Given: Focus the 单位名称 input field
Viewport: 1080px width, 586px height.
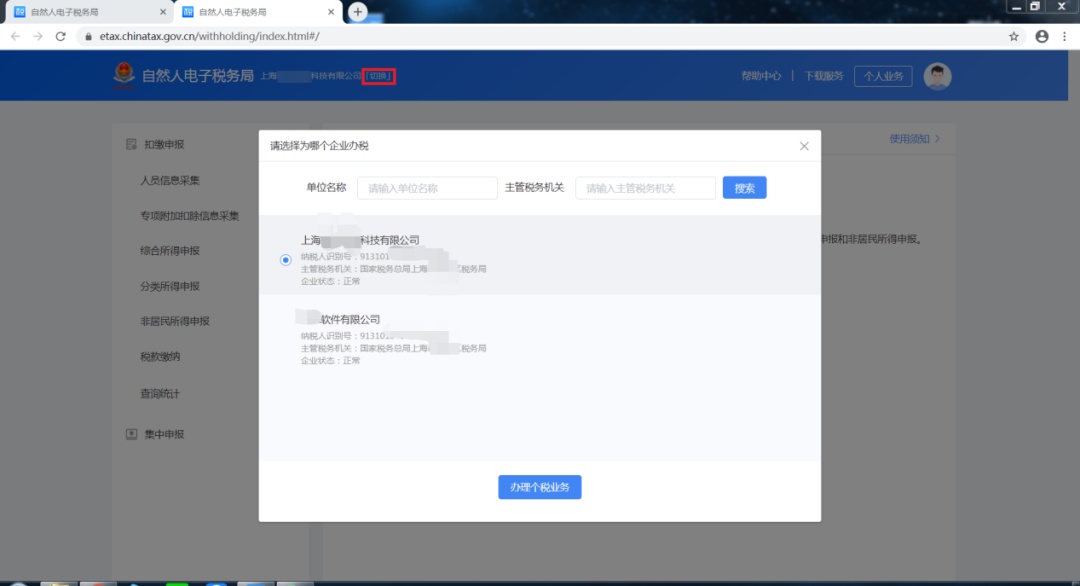Looking at the screenshot, I should coord(427,188).
